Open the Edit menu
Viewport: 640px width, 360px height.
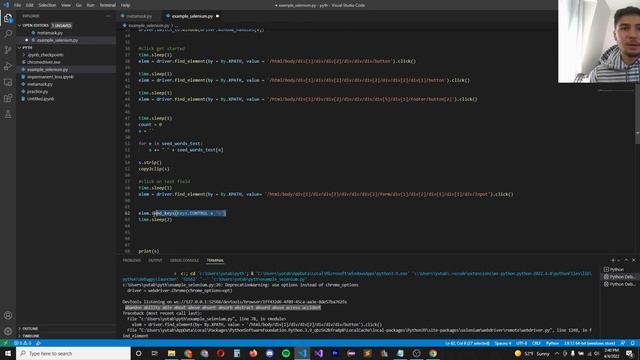[30, 5]
